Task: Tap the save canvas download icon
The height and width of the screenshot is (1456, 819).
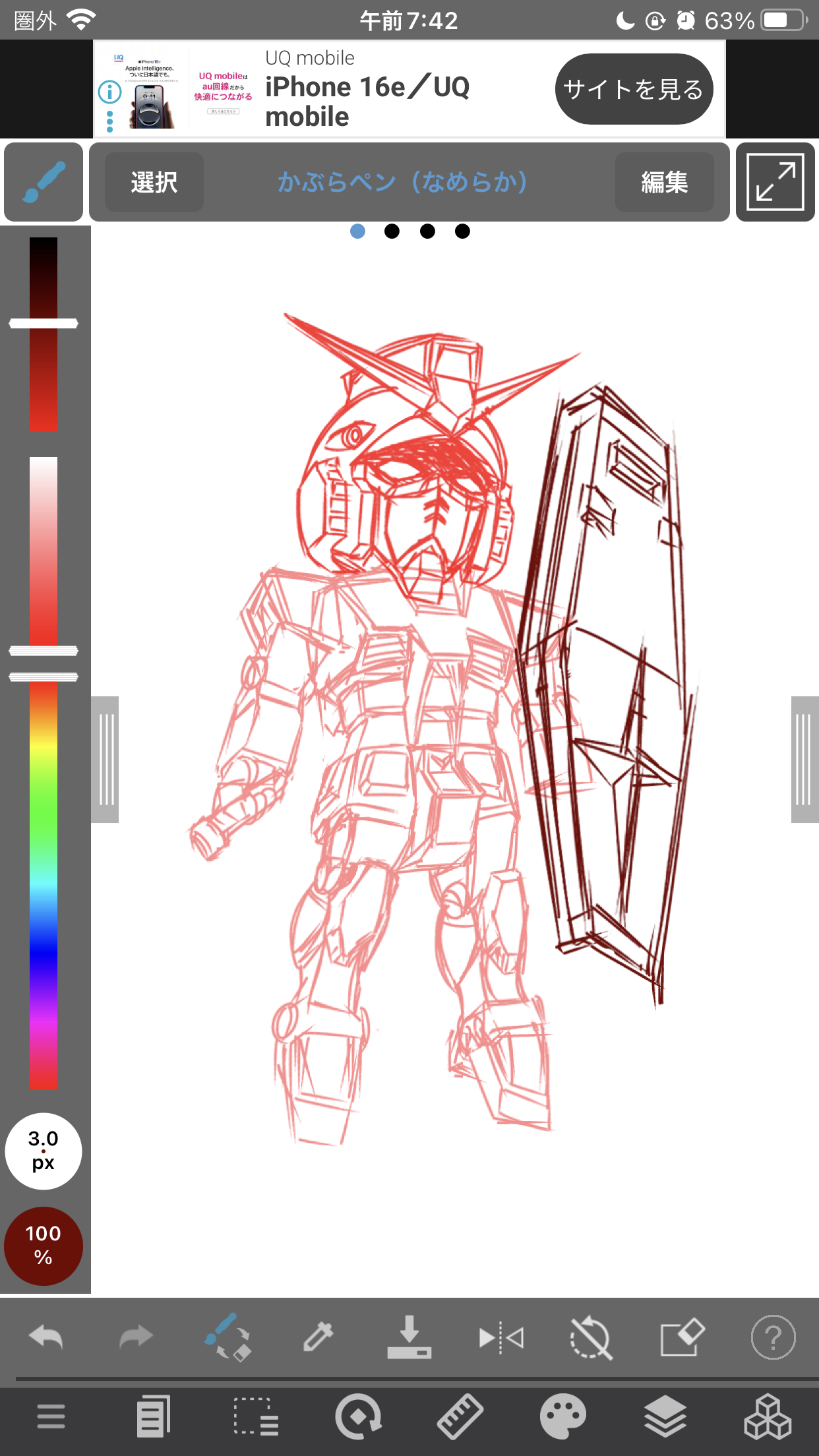Action: pyautogui.click(x=409, y=1338)
